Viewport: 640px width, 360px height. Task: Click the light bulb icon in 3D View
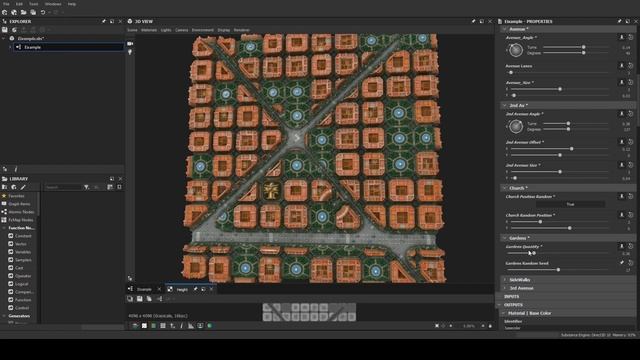[130, 52]
